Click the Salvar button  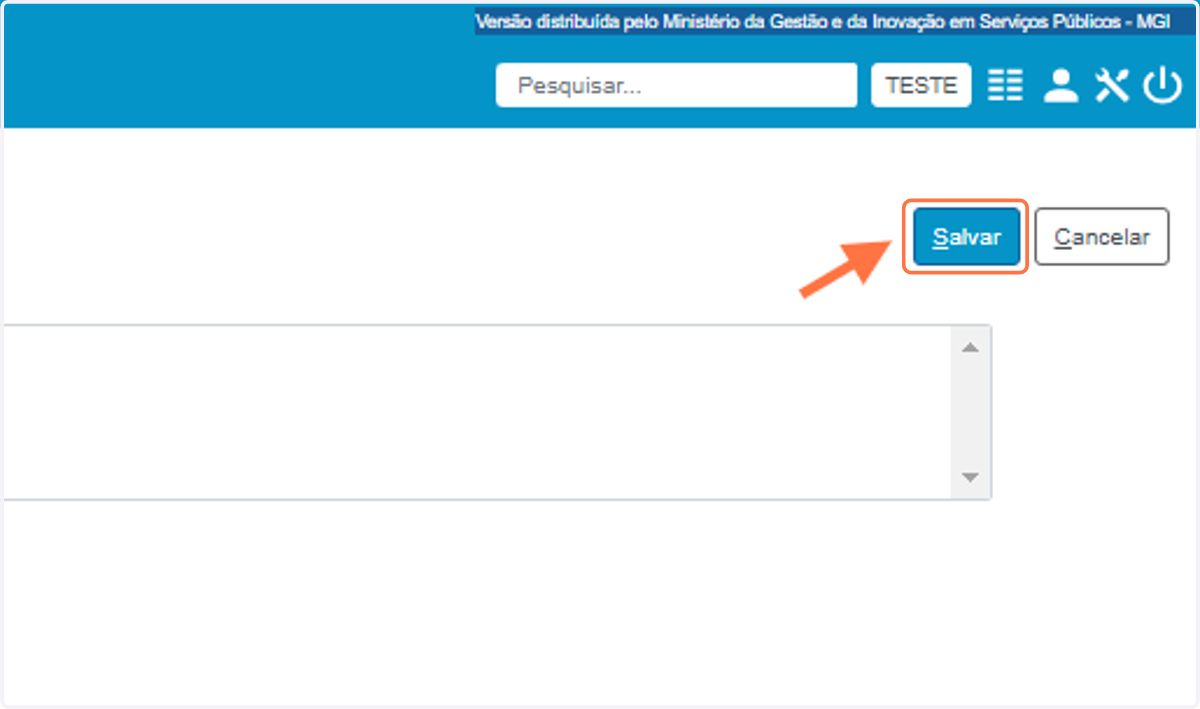point(966,237)
